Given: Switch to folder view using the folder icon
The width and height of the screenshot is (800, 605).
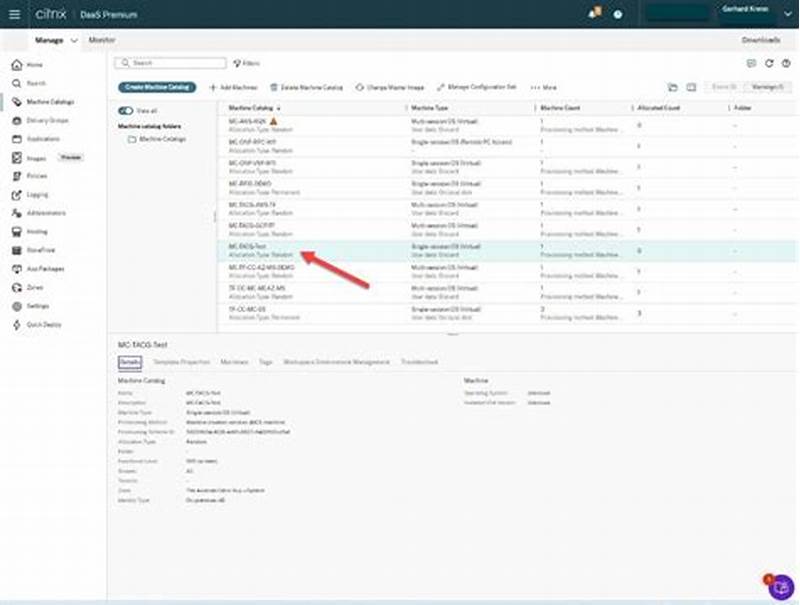Looking at the screenshot, I should click(x=674, y=85).
